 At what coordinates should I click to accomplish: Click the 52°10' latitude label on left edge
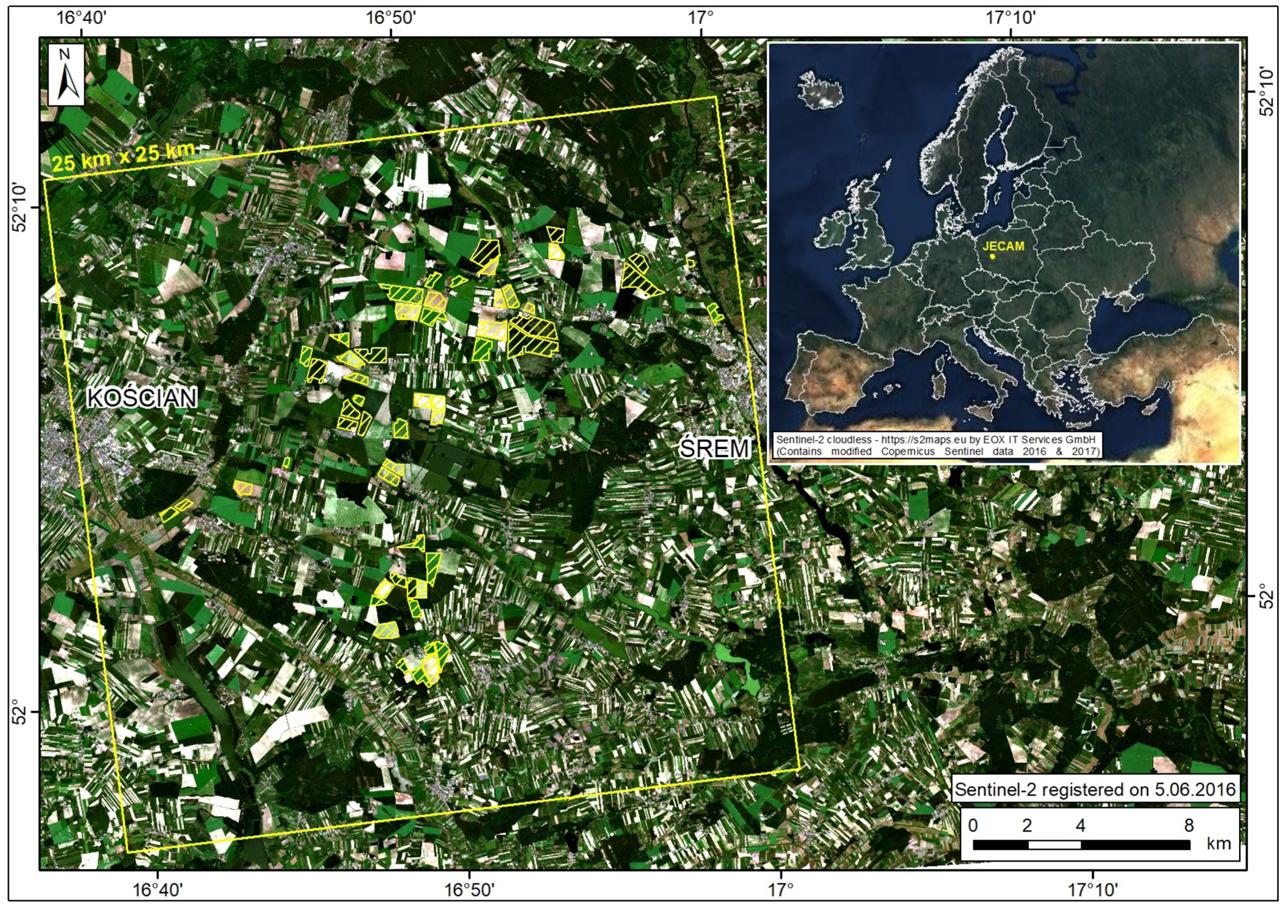pyautogui.click(x=17, y=206)
